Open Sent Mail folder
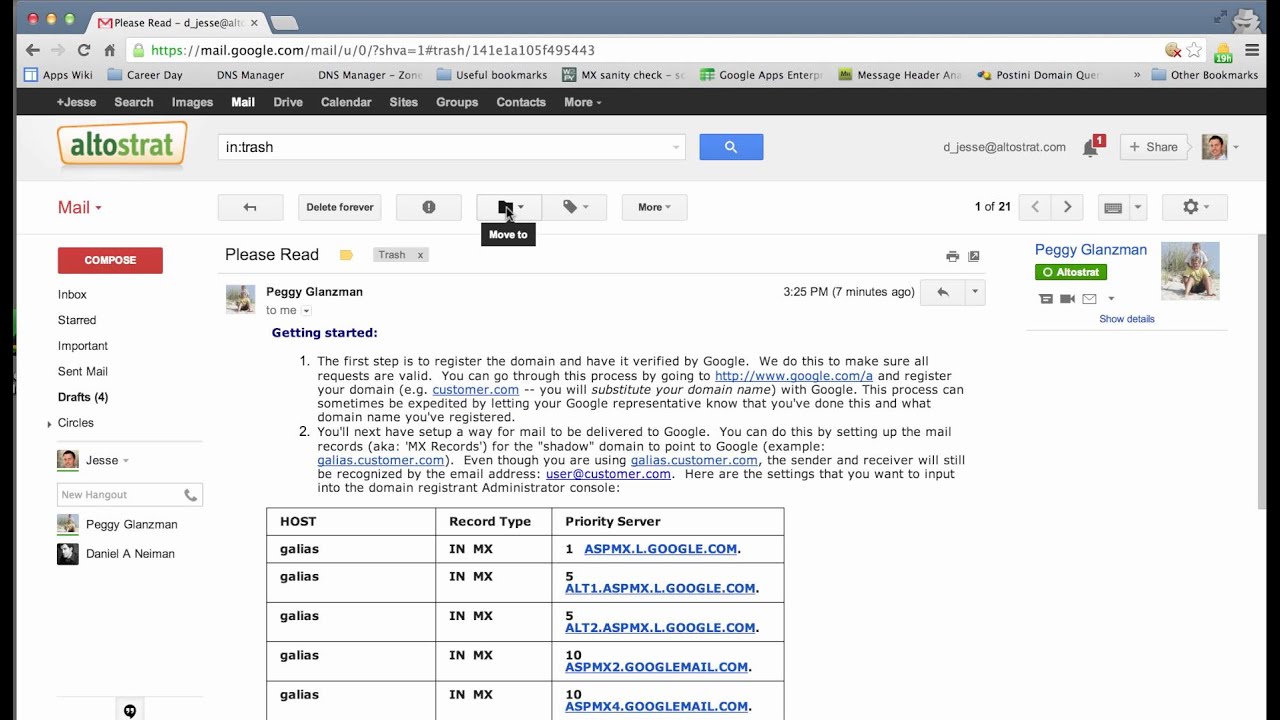Image resolution: width=1280 pixels, height=720 pixels. point(83,372)
